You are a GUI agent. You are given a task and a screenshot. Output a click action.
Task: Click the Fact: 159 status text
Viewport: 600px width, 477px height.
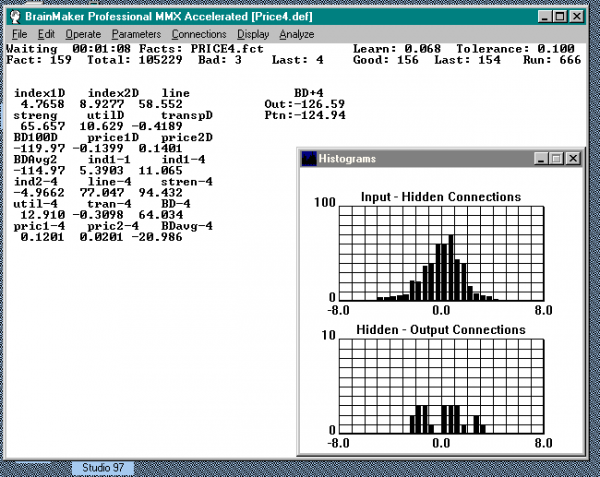(x=39, y=60)
